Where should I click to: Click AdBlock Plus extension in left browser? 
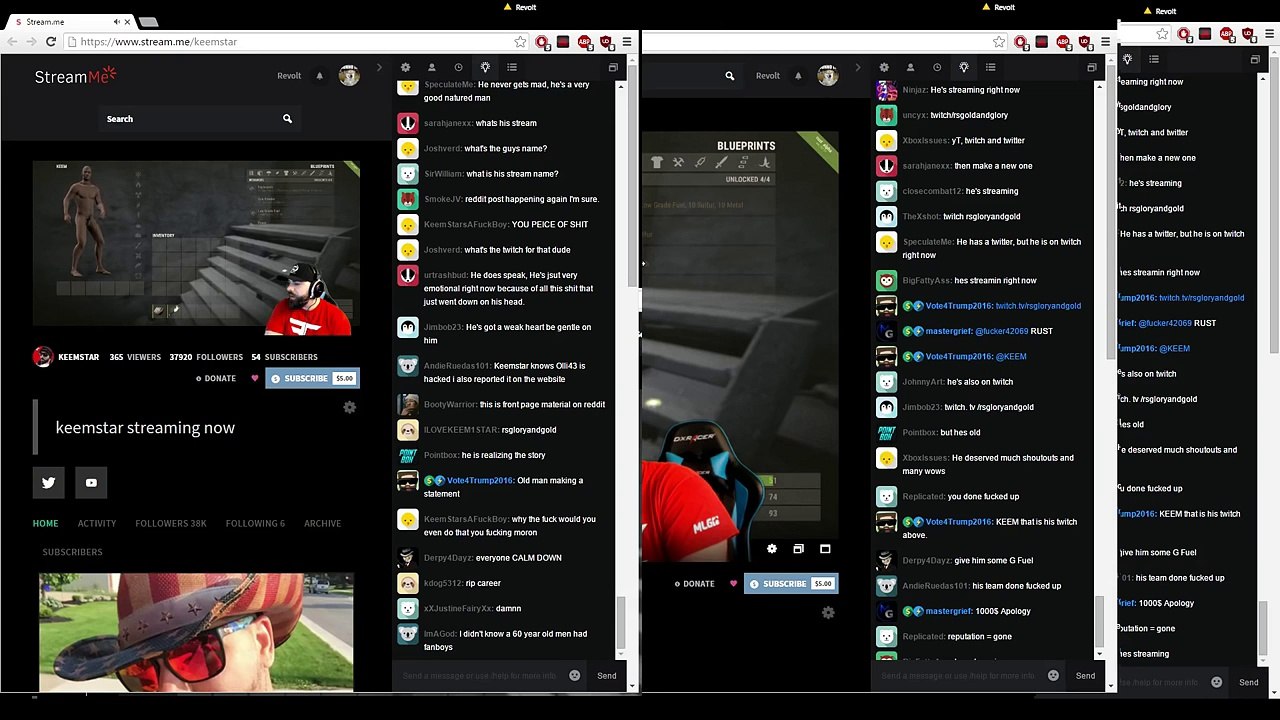(x=585, y=42)
